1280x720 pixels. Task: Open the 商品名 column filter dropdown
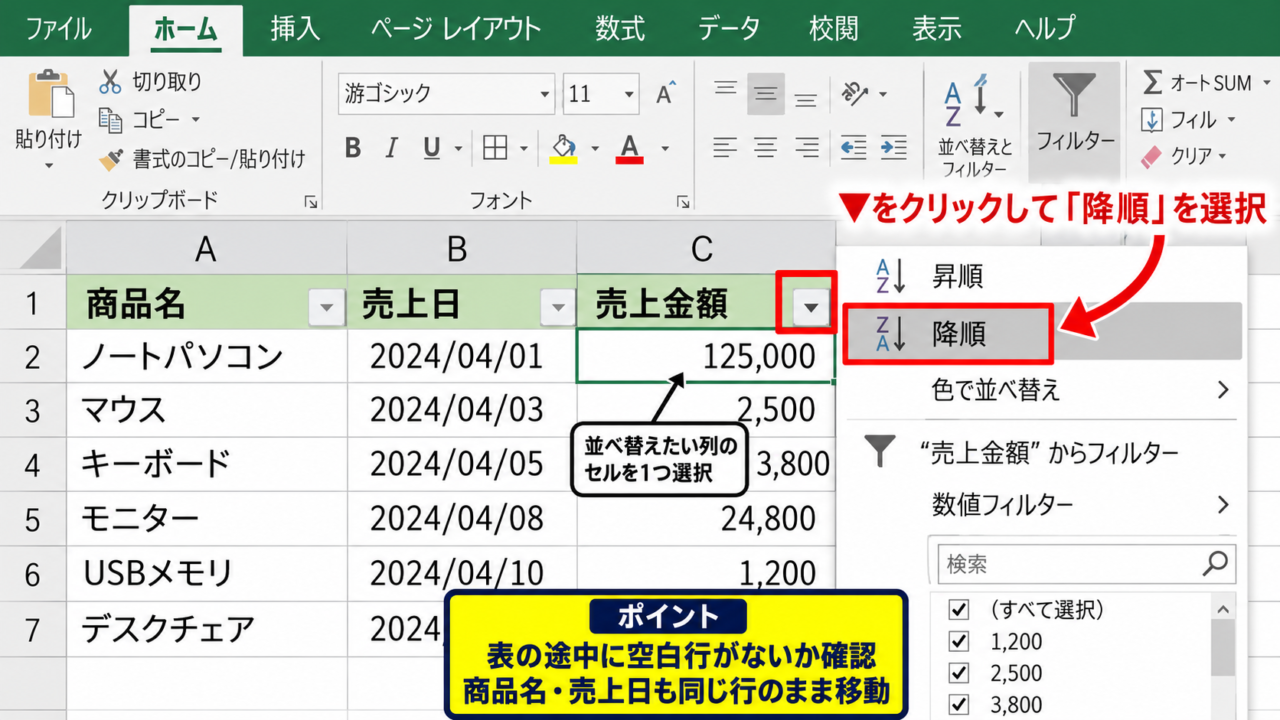(x=326, y=307)
